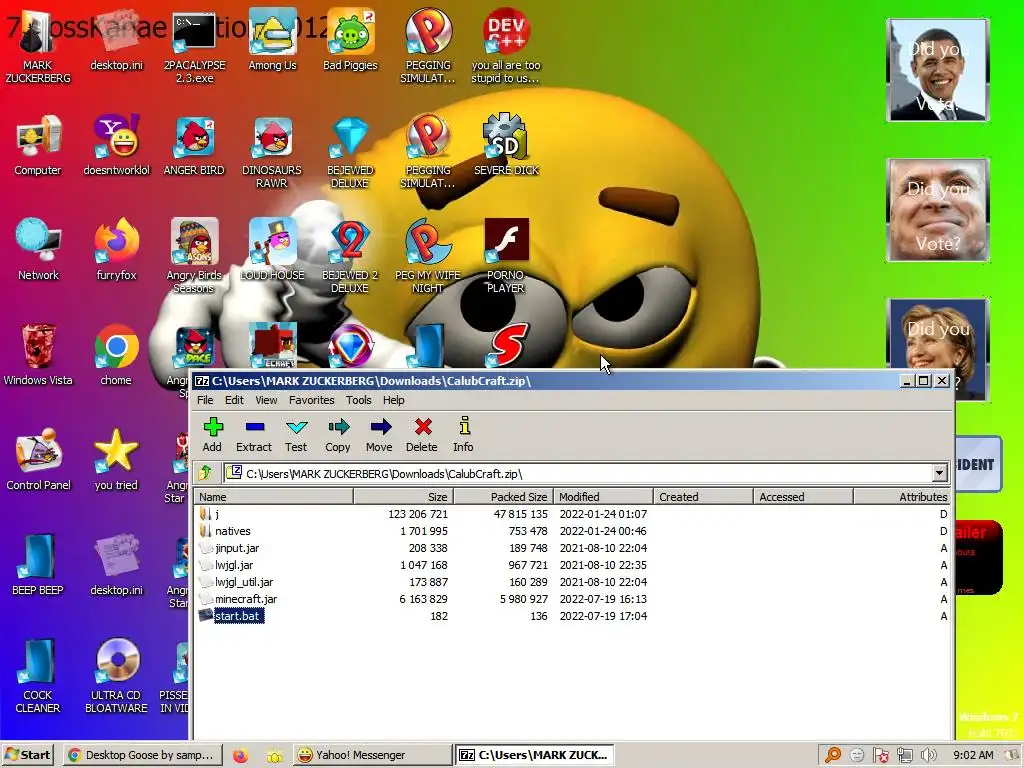Open the File menu in 7-Zip
1024x768 pixels.
205,400
